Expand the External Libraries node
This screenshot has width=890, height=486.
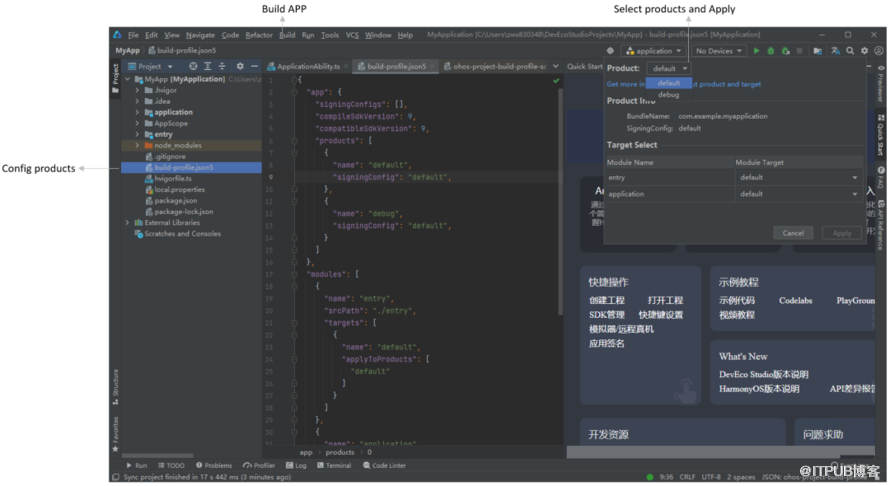[x=127, y=223]
